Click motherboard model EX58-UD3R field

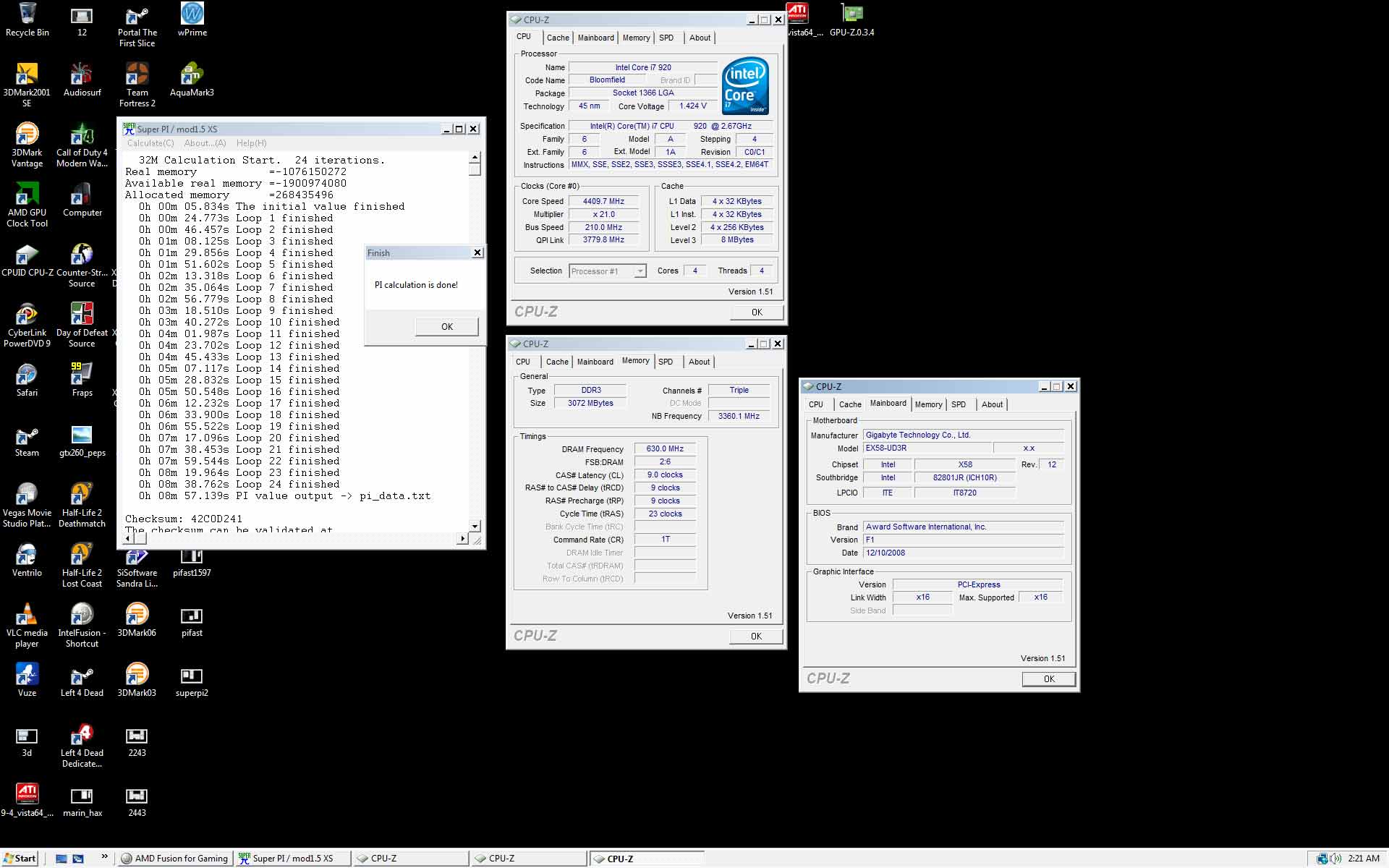928,448
